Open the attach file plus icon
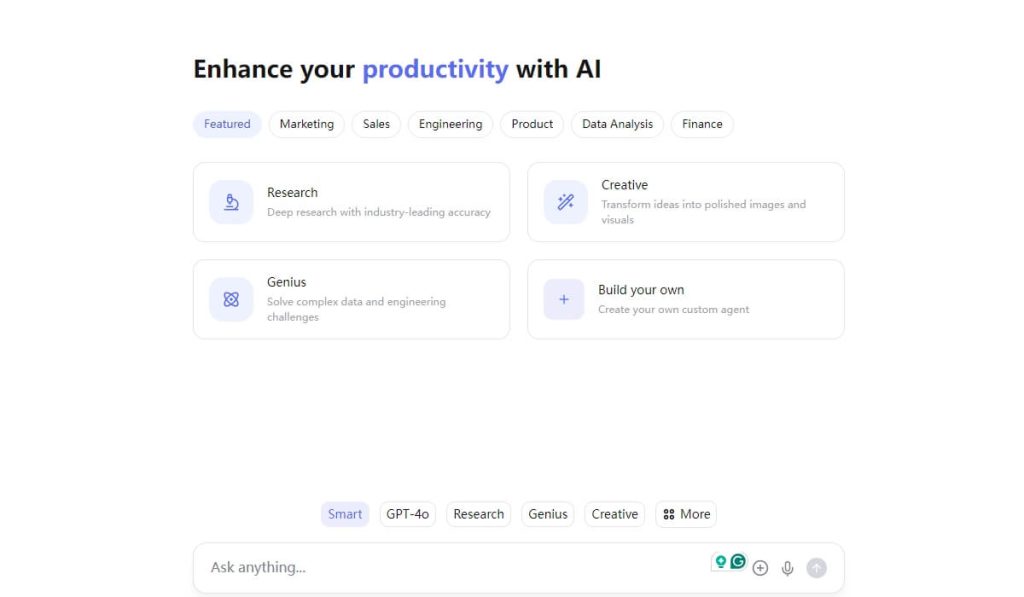Image resolution: width=1024 pixels, height=597 pixels. 760,567
